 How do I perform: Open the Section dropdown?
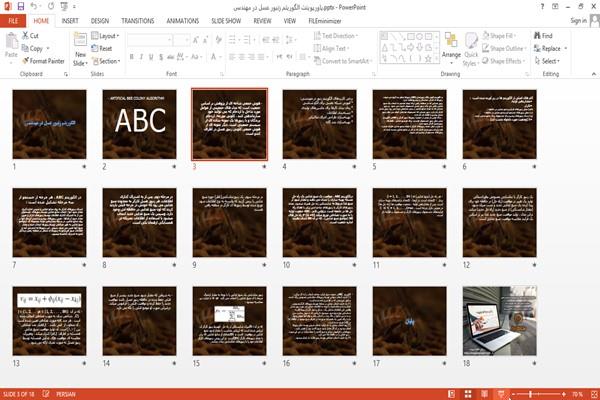coord(106,61)
